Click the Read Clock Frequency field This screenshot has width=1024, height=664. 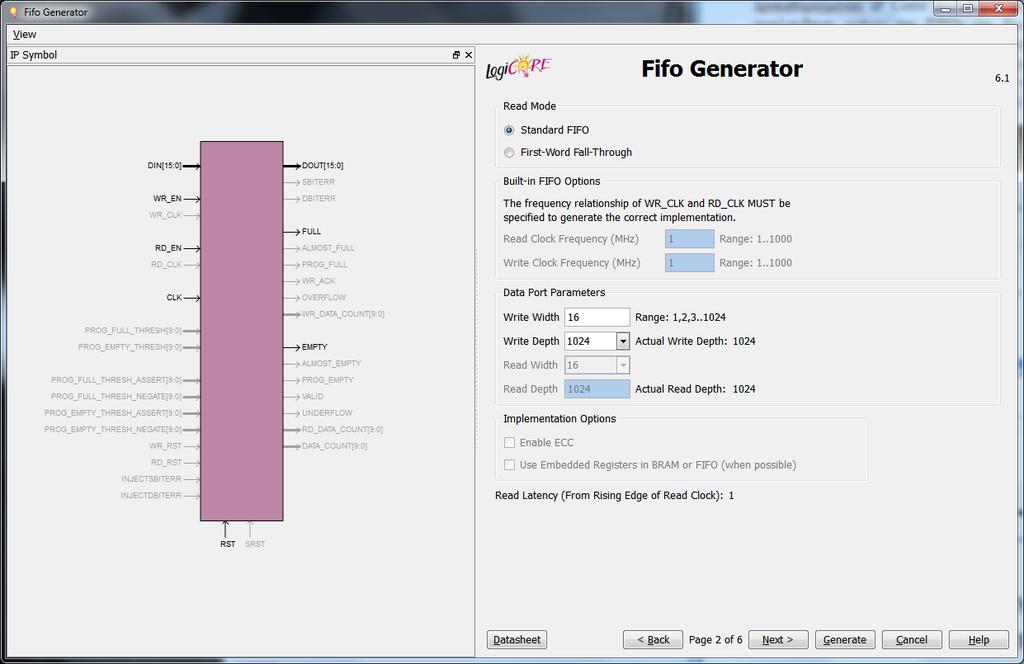coord(690,239)
